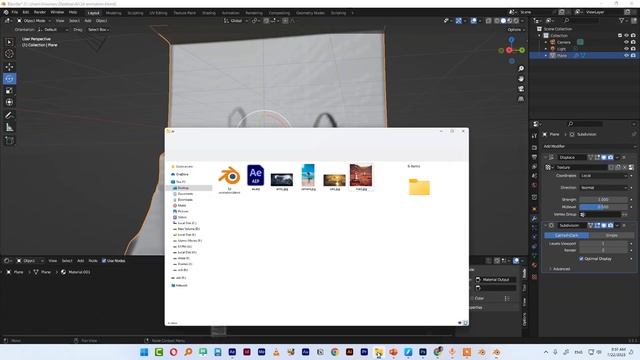The image size is (640, 360).
Task: Click the Premiere Pro icon on the taskbar
Action: pos(364,352)
